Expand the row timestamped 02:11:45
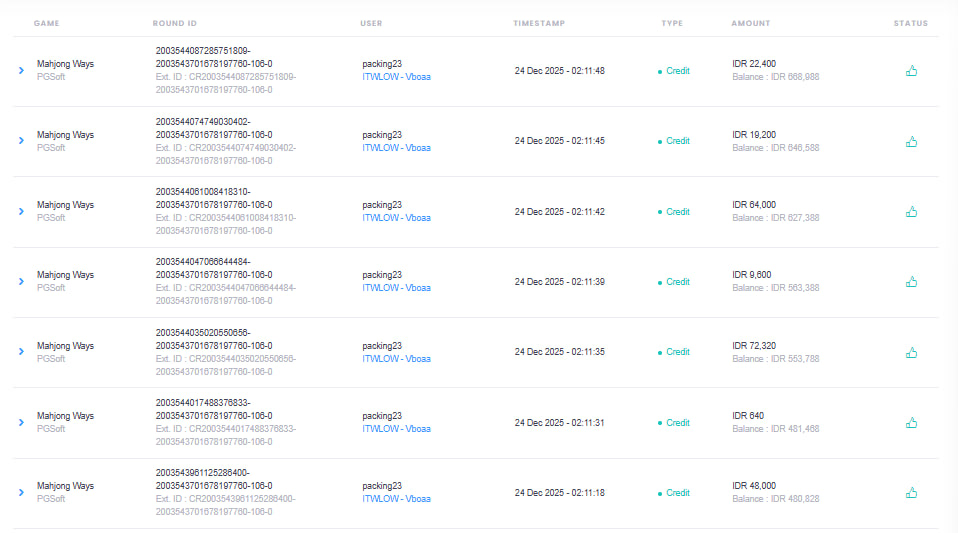This screenshot has height=533, width=958. [x=21, y=141]
